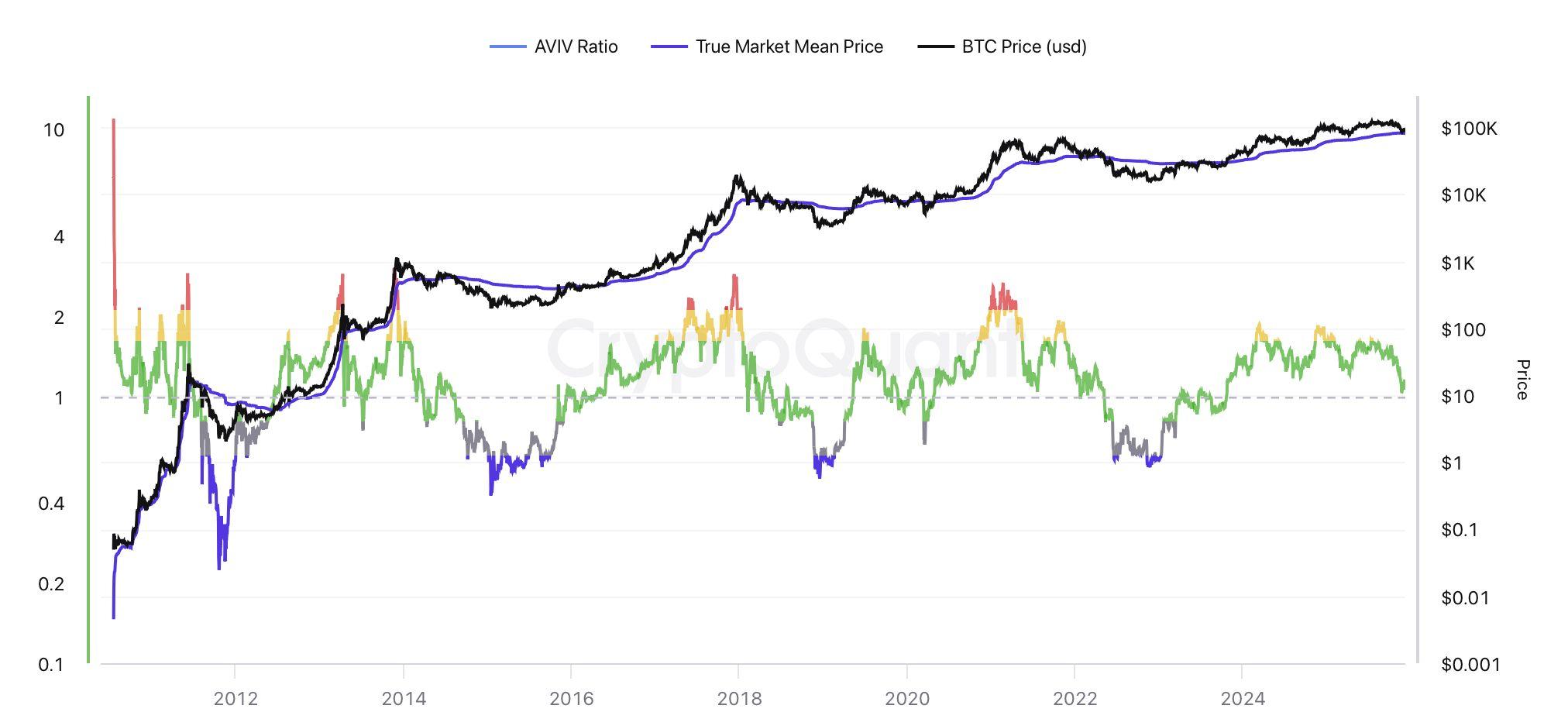The height and width of the screenshot is (719, 1568).
Task: Toggle the AVIV Ratio legend entry
Action: click(576, 46)
